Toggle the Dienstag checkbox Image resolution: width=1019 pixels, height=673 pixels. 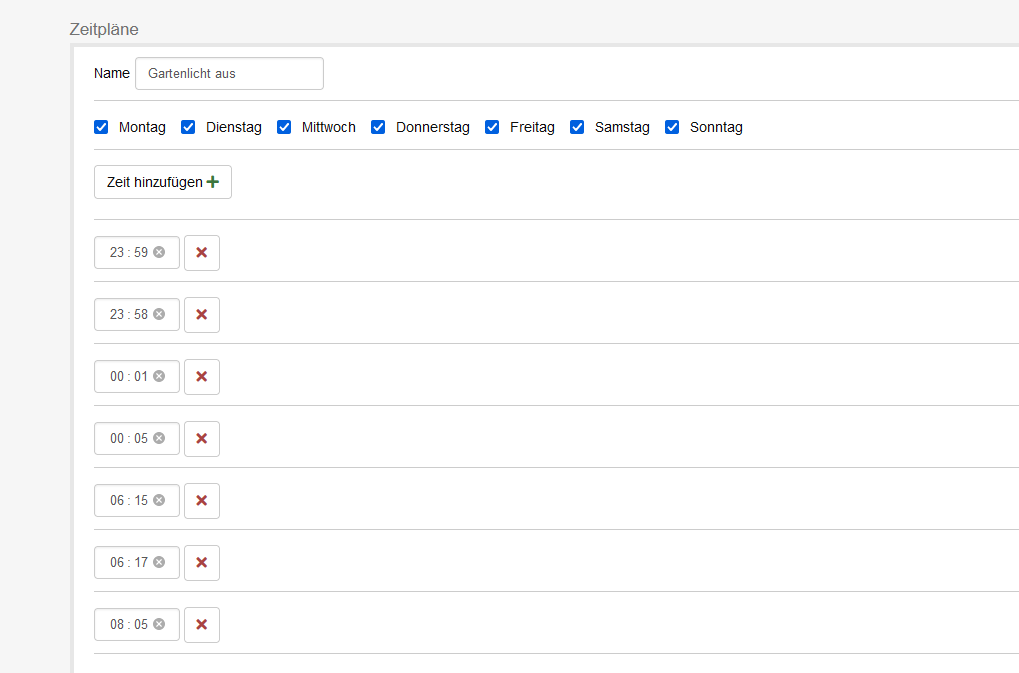click(188, 127)
